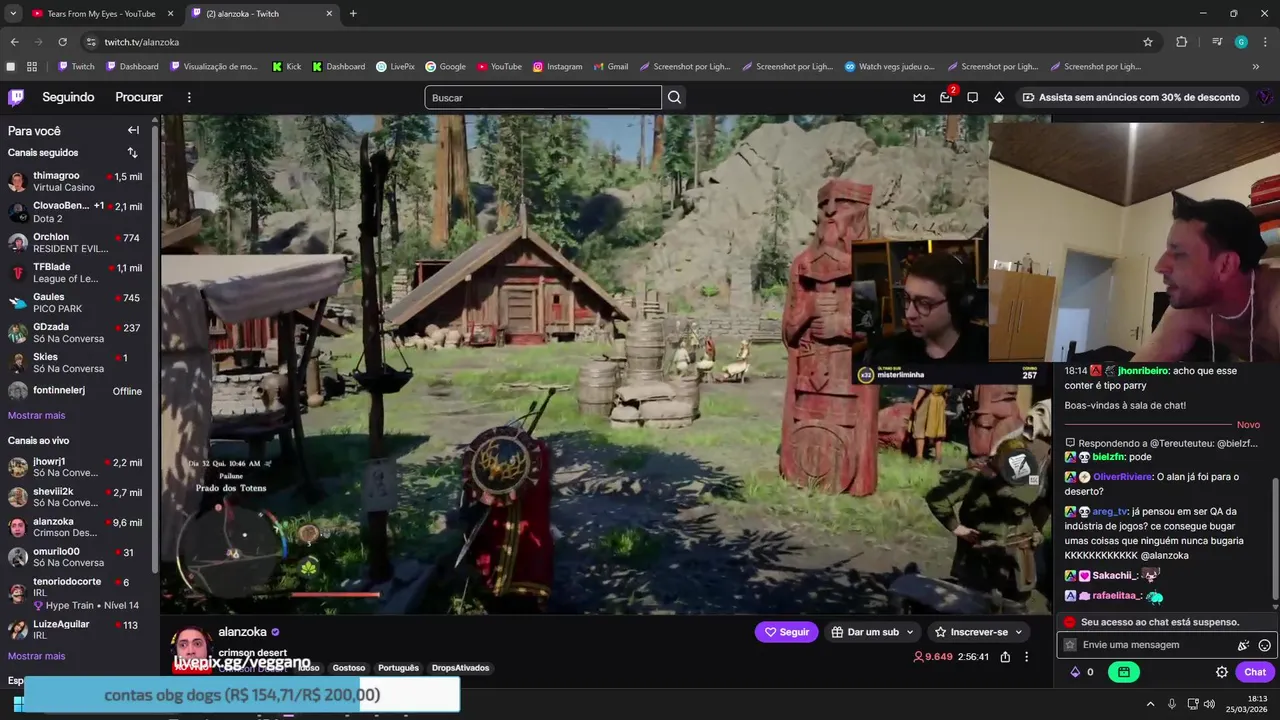Expand followed channels with Mostrar mais
The image size is (1280, 720).
pyautogui.click(x=36, y=415)
